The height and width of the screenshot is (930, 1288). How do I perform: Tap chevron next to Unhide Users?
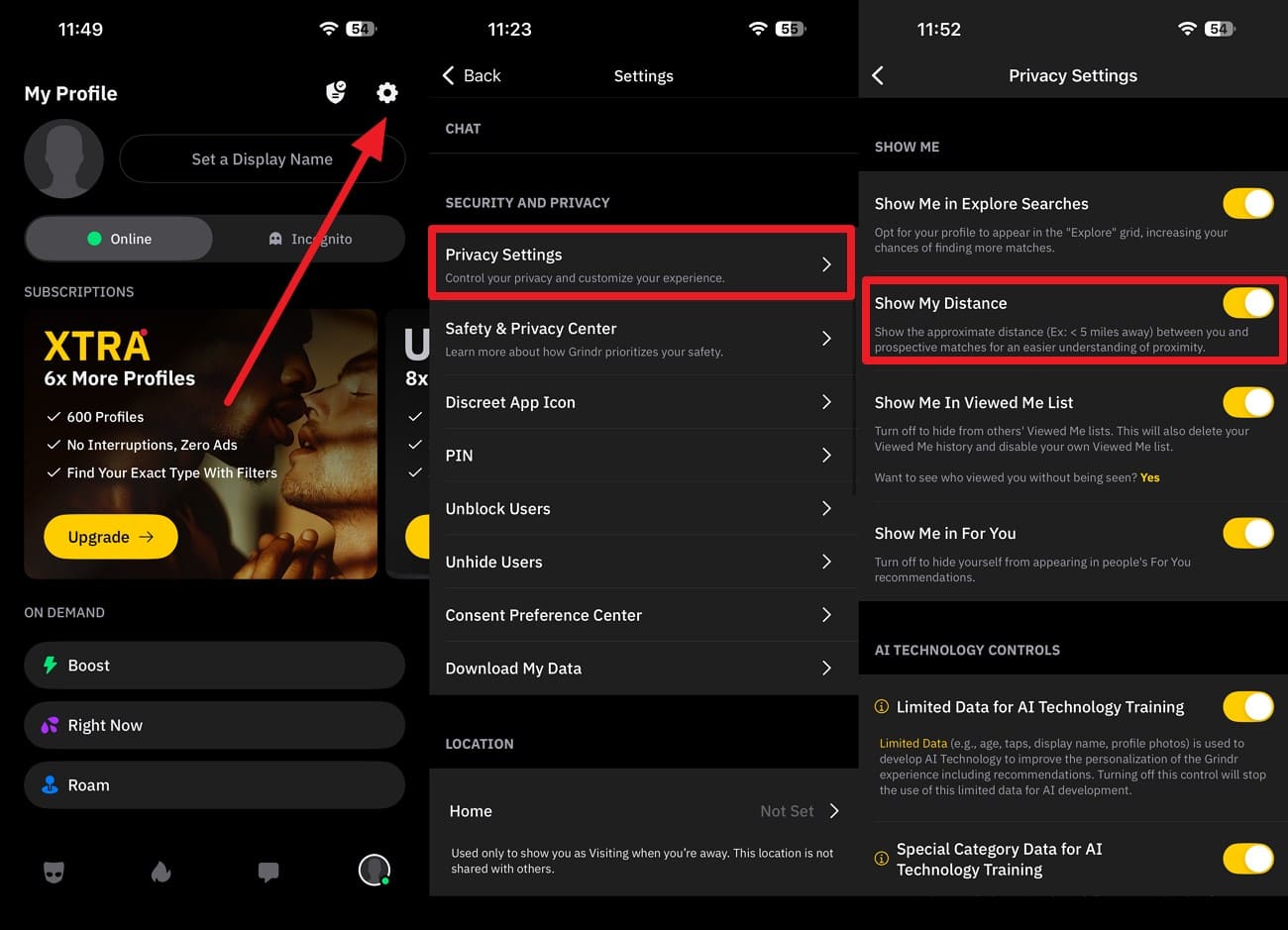pos(826,562)
